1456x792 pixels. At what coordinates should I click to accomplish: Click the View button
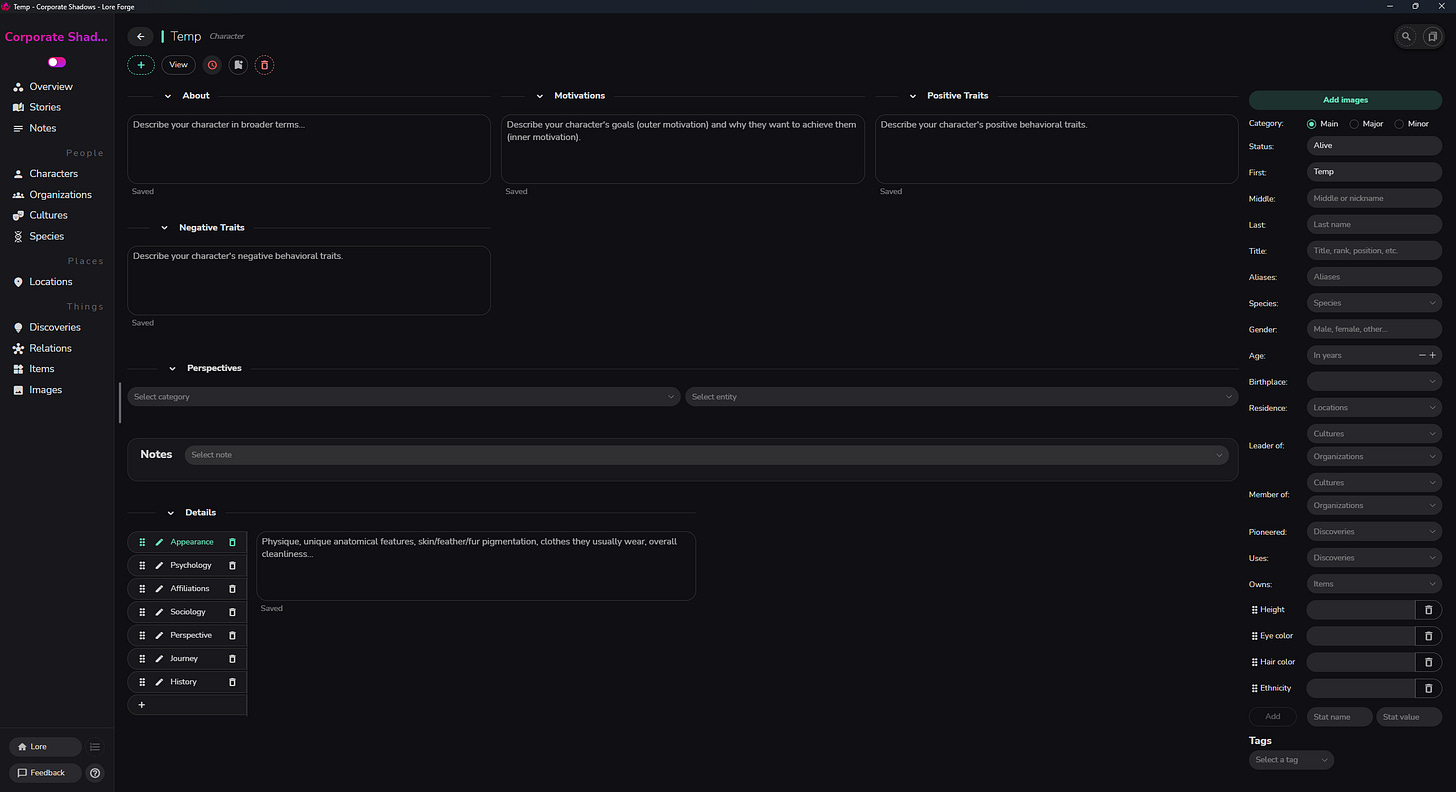click(x=178, y=64)
